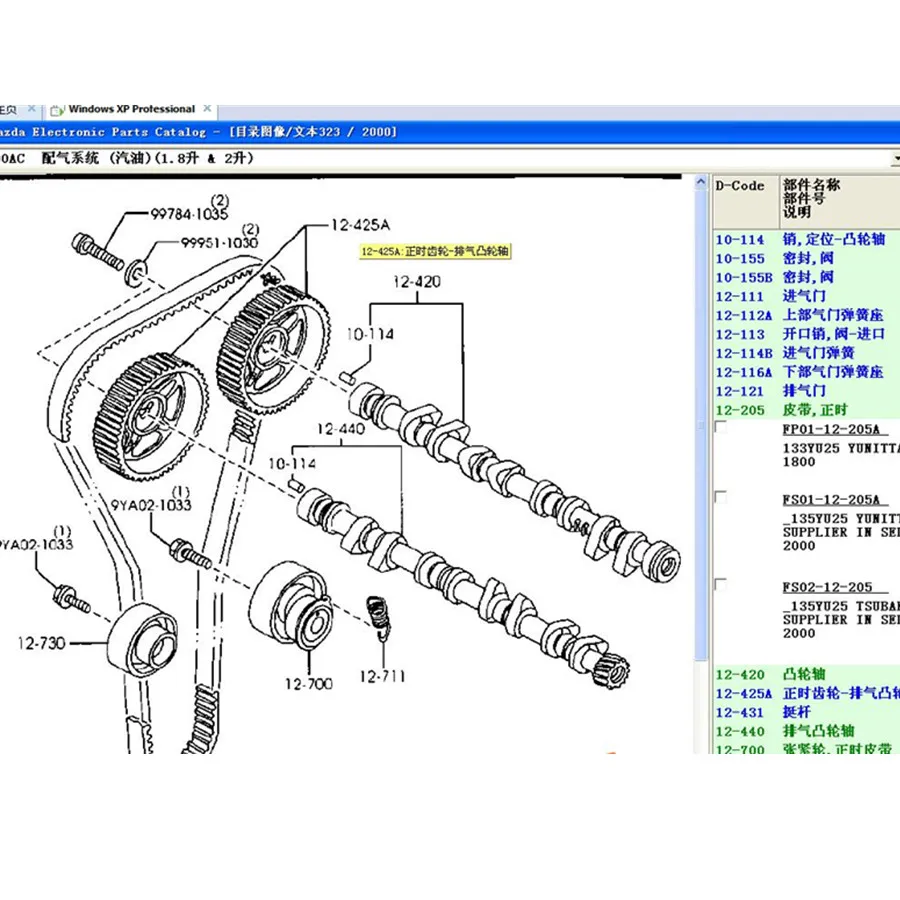Viewport: 900px width, 900px height.
Task: Click the 12-711 spring callout in diagram
Action: [x=385, y=676]
